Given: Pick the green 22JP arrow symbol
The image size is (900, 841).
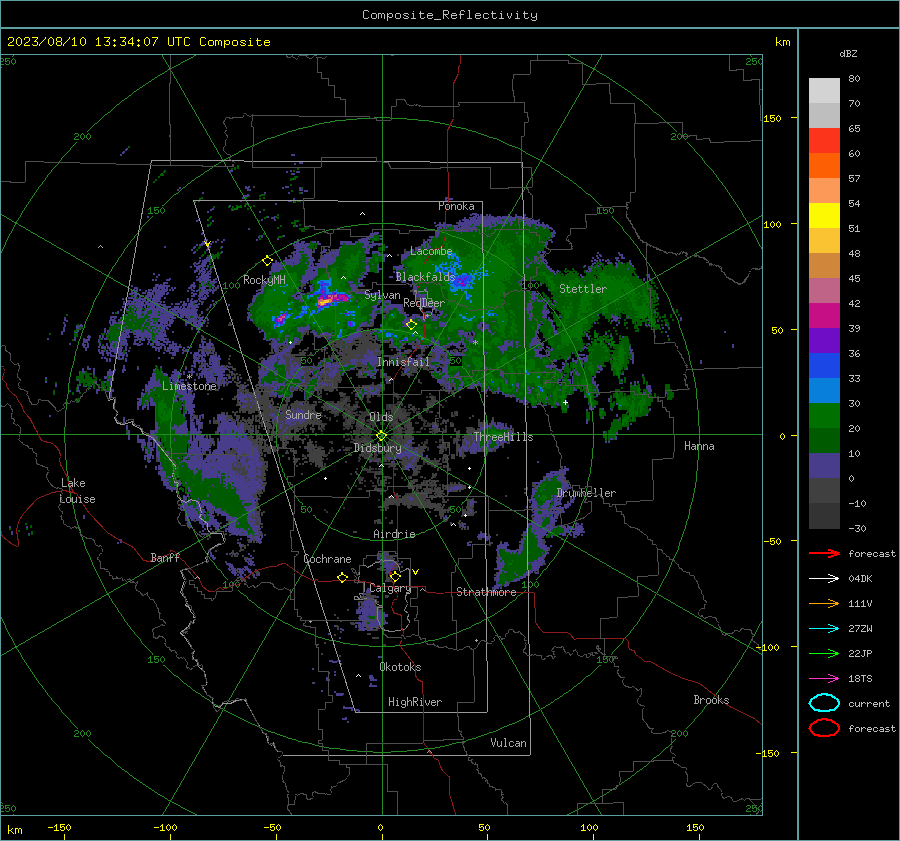Looking at the screenshot, I should tap(824, 653).
